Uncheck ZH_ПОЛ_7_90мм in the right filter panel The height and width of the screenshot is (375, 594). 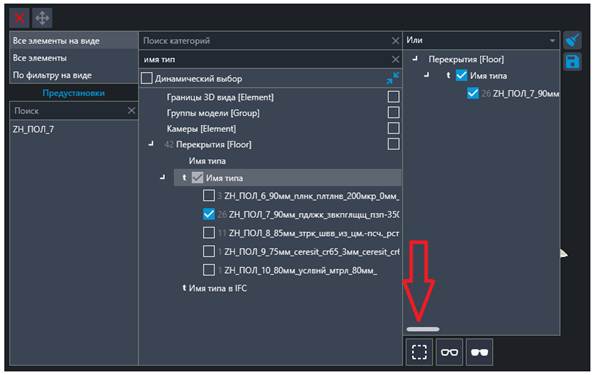click(x=473, y=93)
